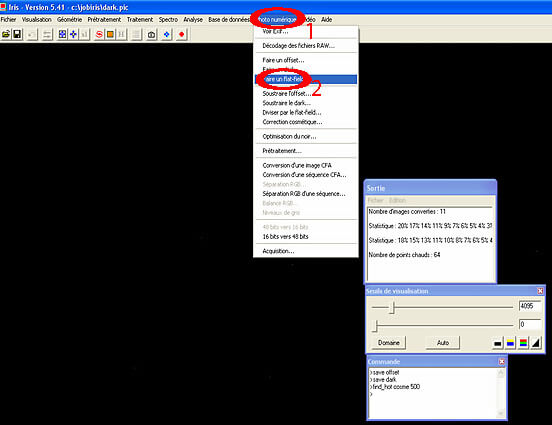Screen dimensions: 552x425
Task: Click the Auto threshold button
Action: pyautogui.click(x=443, y=343)
